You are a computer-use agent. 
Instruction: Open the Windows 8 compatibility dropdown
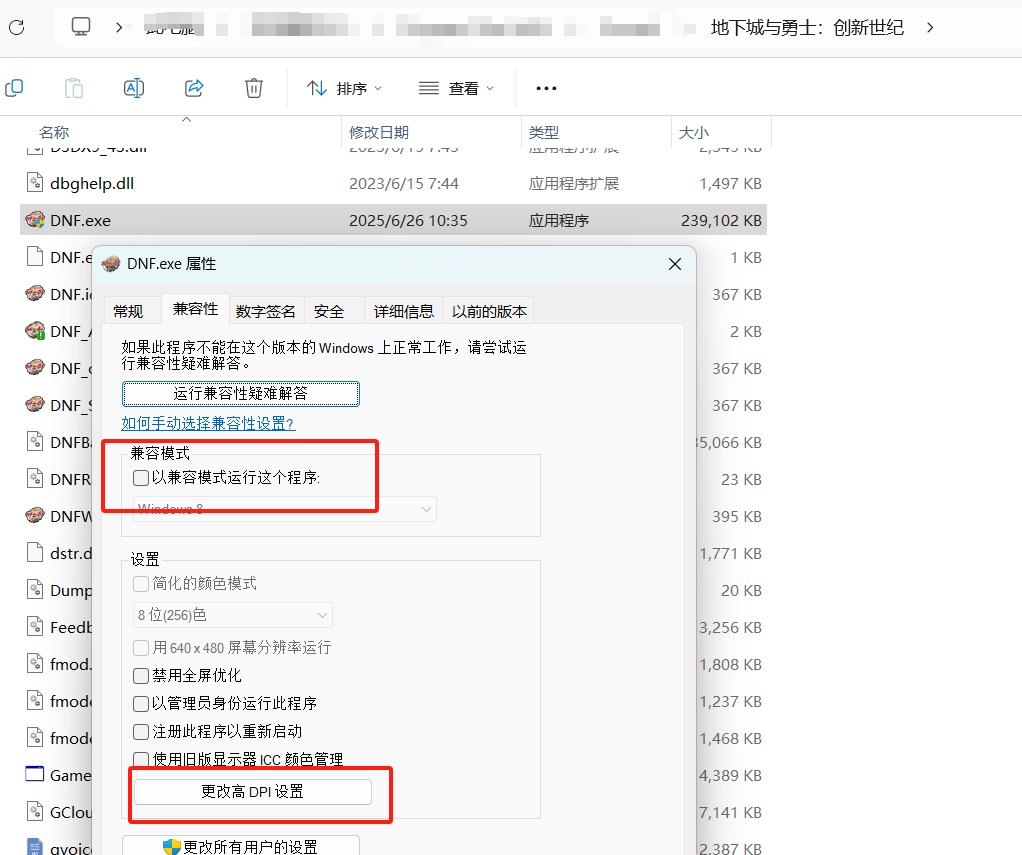tap(285, 509)
